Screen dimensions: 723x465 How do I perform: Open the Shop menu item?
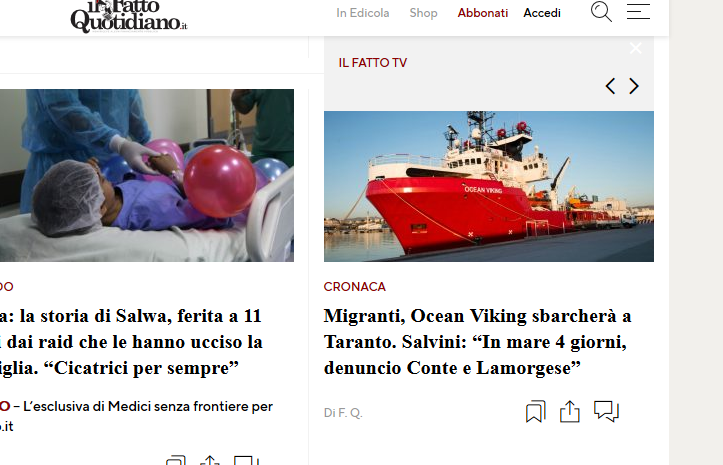click(423, 13)
